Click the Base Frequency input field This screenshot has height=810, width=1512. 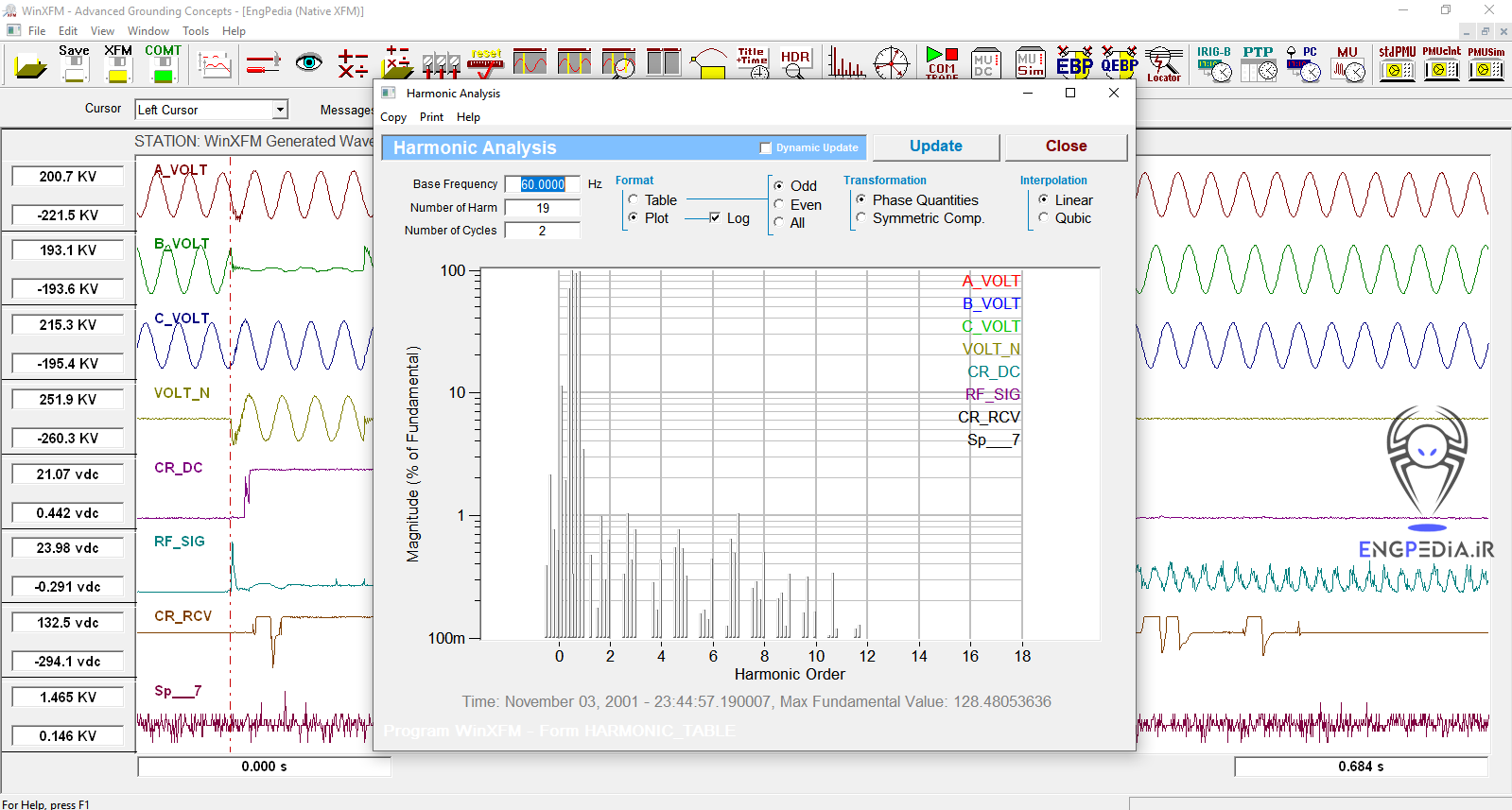pyautogui.click(x=543, y=184)
